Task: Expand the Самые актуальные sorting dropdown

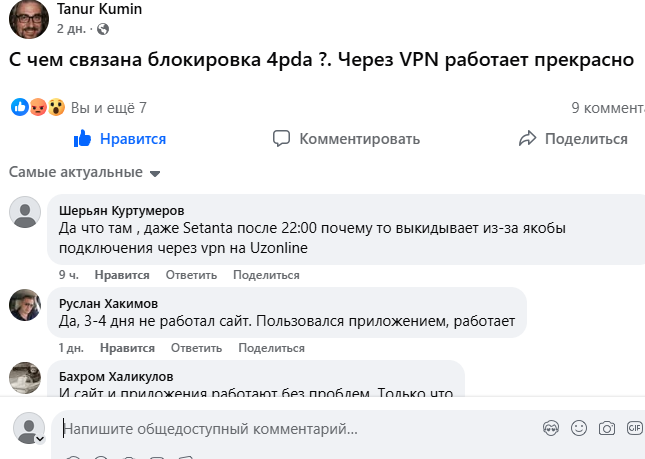Action: click(x=154, y=173)
